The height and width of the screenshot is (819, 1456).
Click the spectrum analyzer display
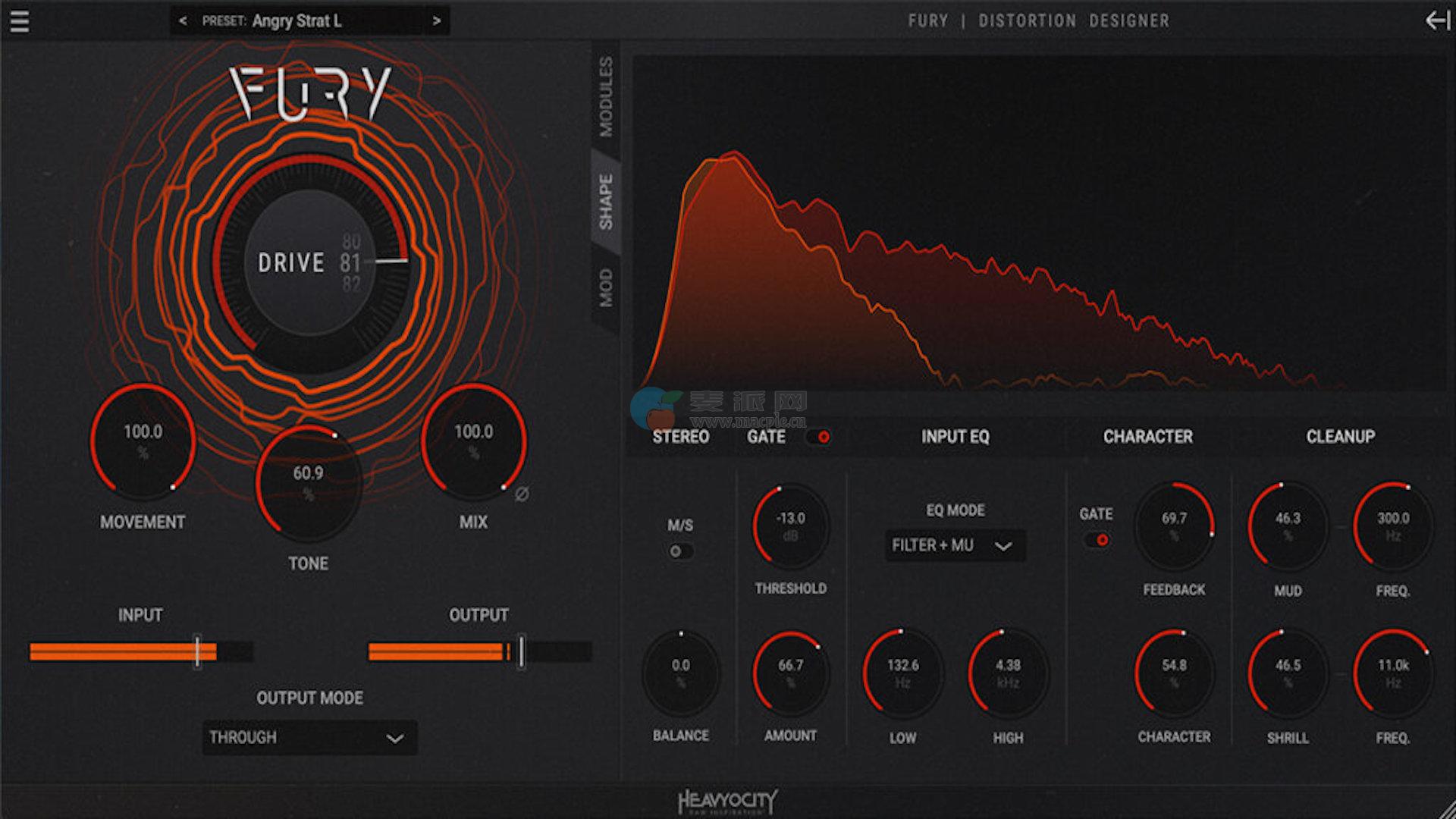click(1040, 224)
